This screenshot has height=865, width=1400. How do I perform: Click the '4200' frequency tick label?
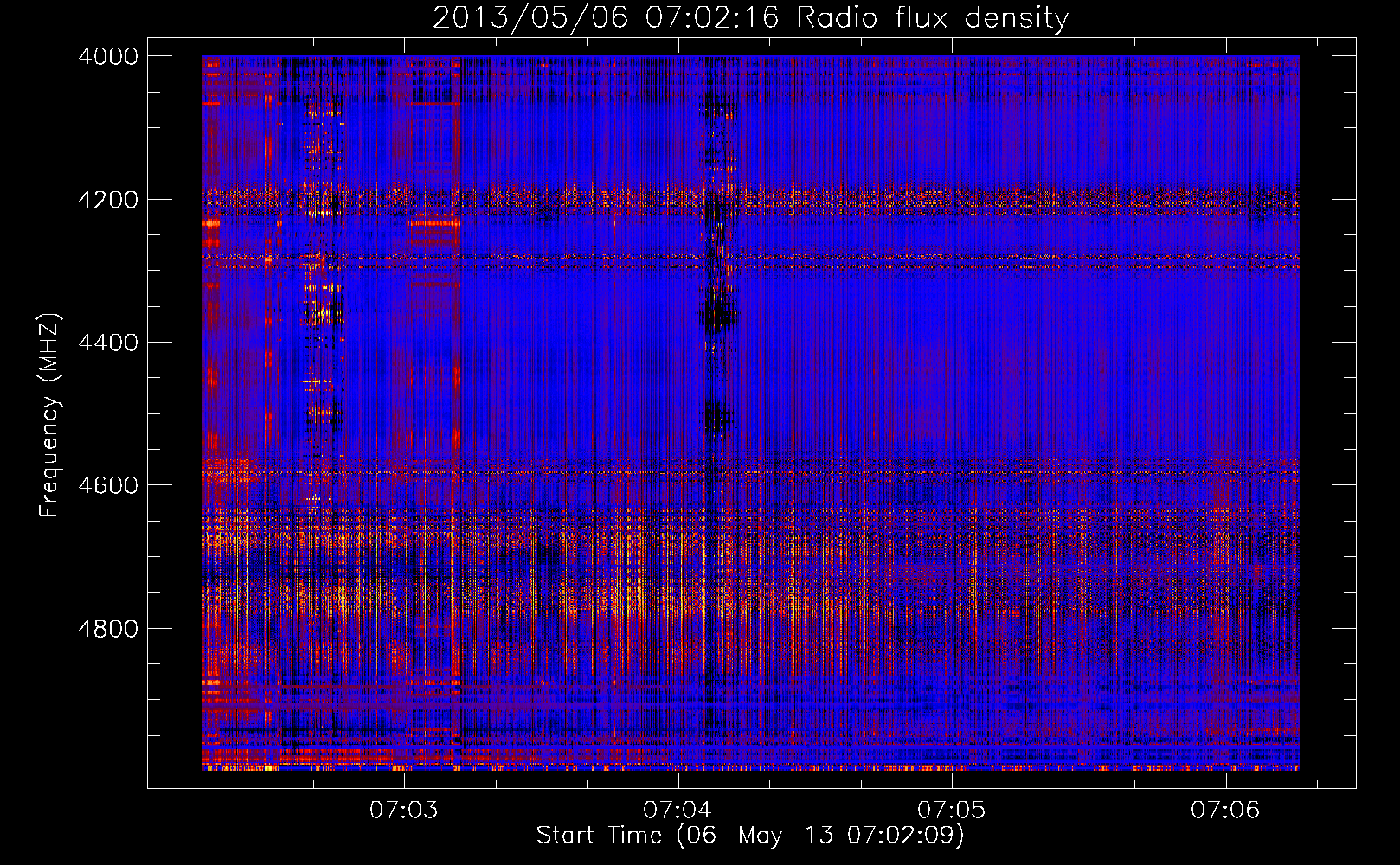tap(107, 200)
